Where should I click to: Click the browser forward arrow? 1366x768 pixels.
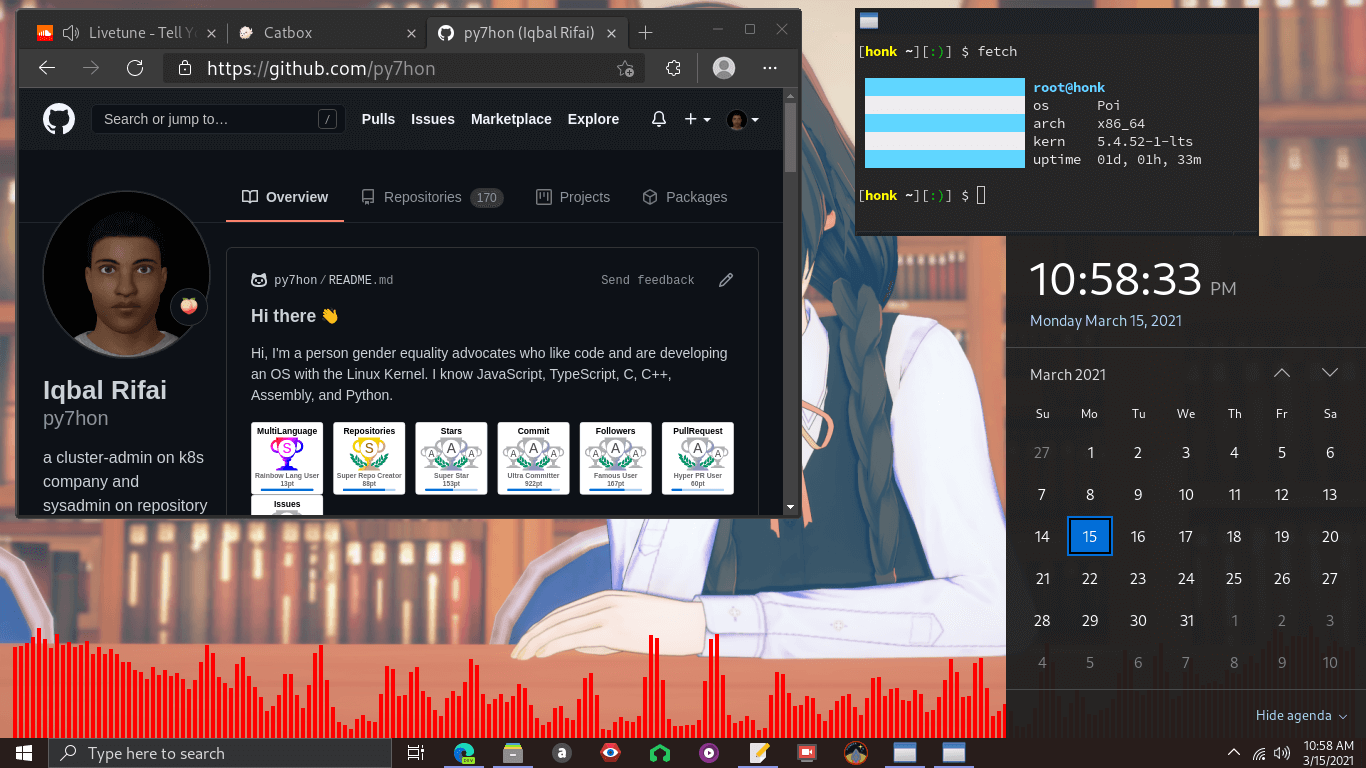tap(91, 68)
